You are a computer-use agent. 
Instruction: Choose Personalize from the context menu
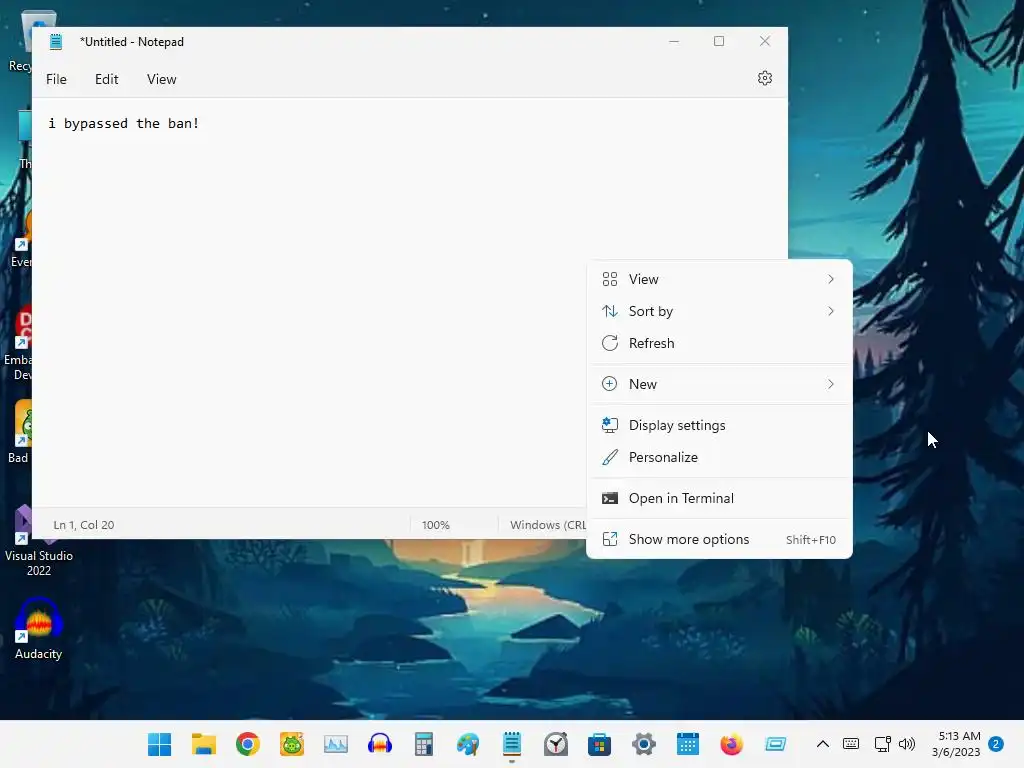coord(719,457)
